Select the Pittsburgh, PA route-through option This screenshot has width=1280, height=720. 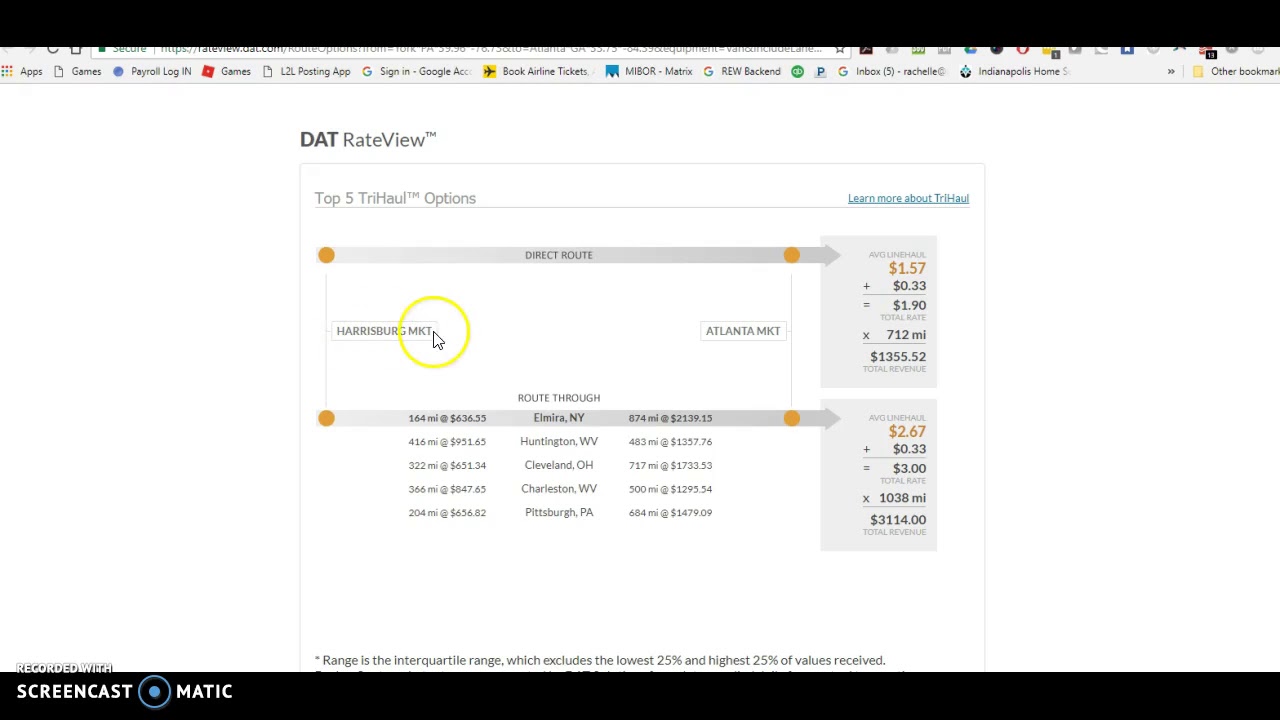pos(559,512)
